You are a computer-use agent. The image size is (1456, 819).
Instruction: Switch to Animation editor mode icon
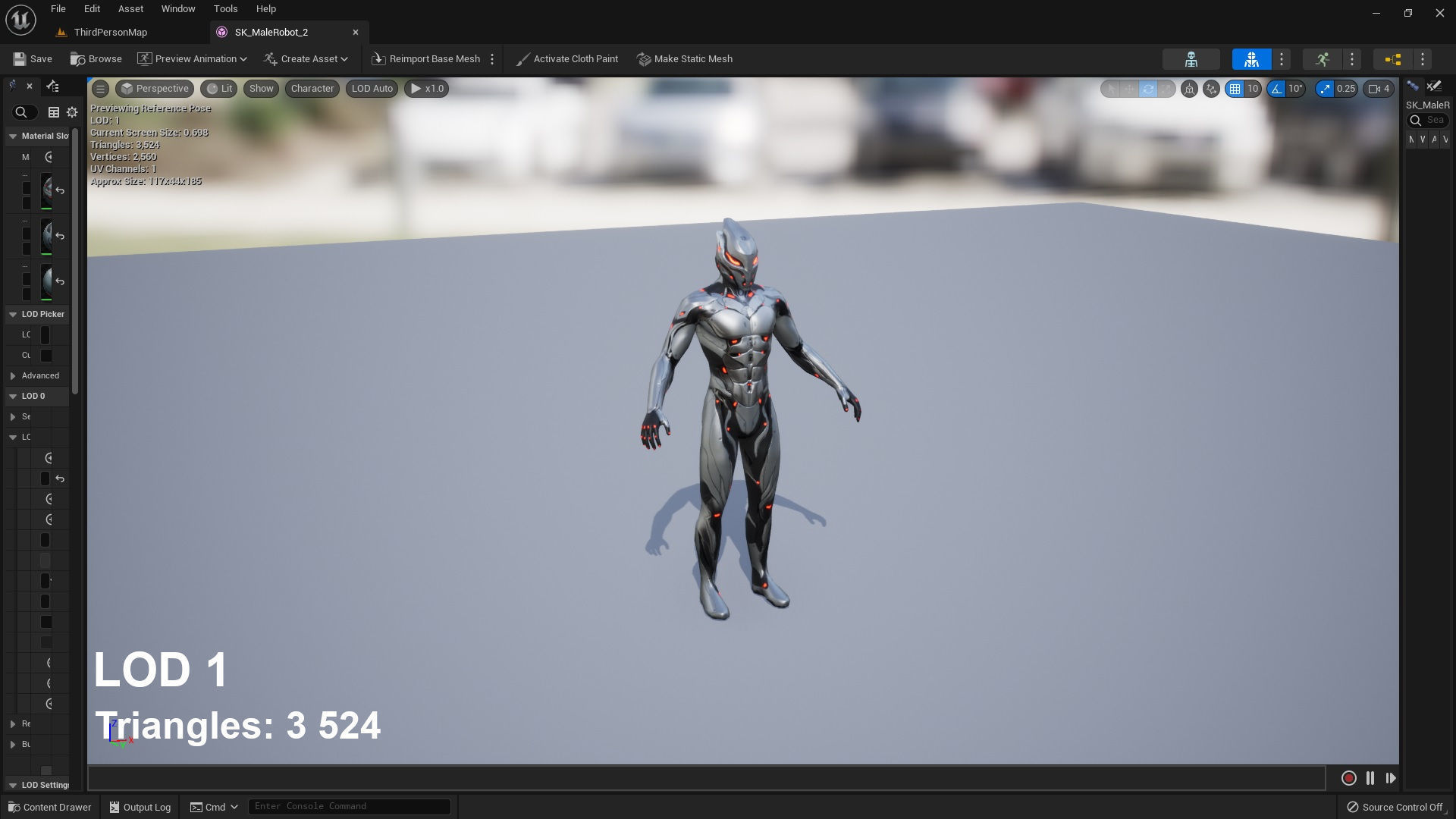[1323, 59]
